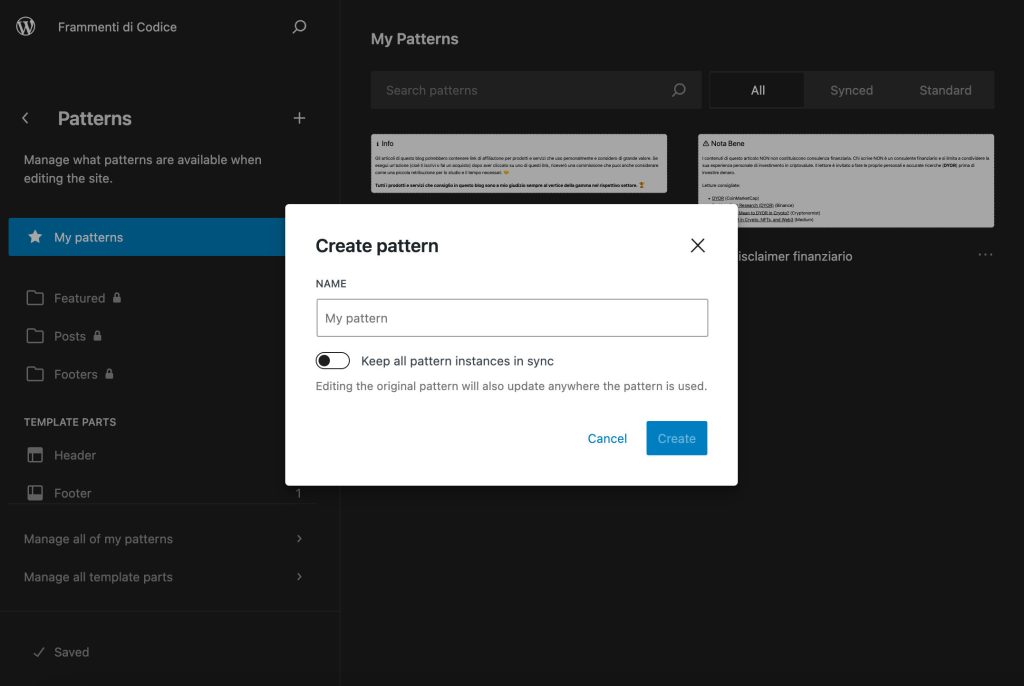Switch to the Synced tab
1024x686 pixels.
[x=850, y=90]
